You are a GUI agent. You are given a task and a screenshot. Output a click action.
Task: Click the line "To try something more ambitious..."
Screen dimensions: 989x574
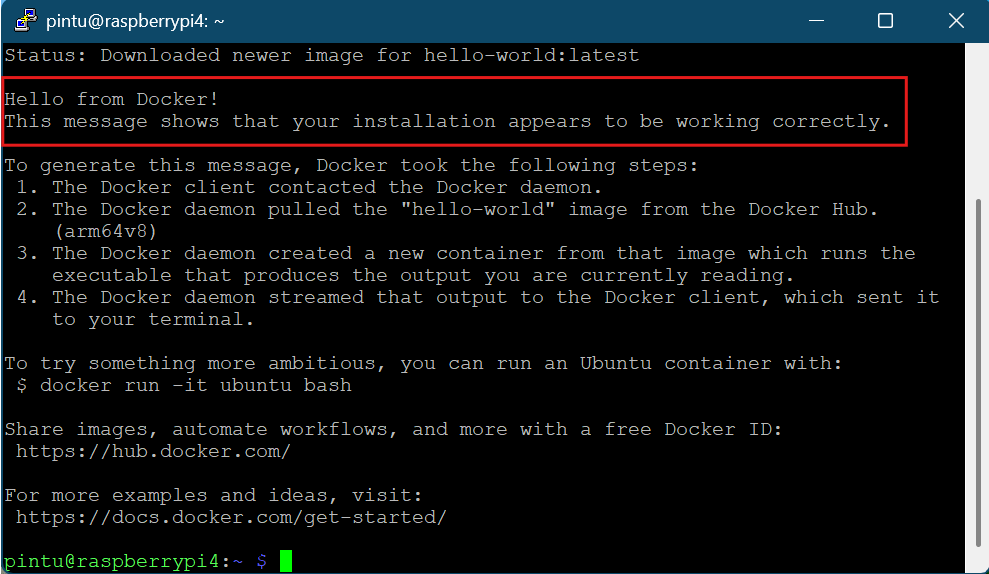(423, 363)
